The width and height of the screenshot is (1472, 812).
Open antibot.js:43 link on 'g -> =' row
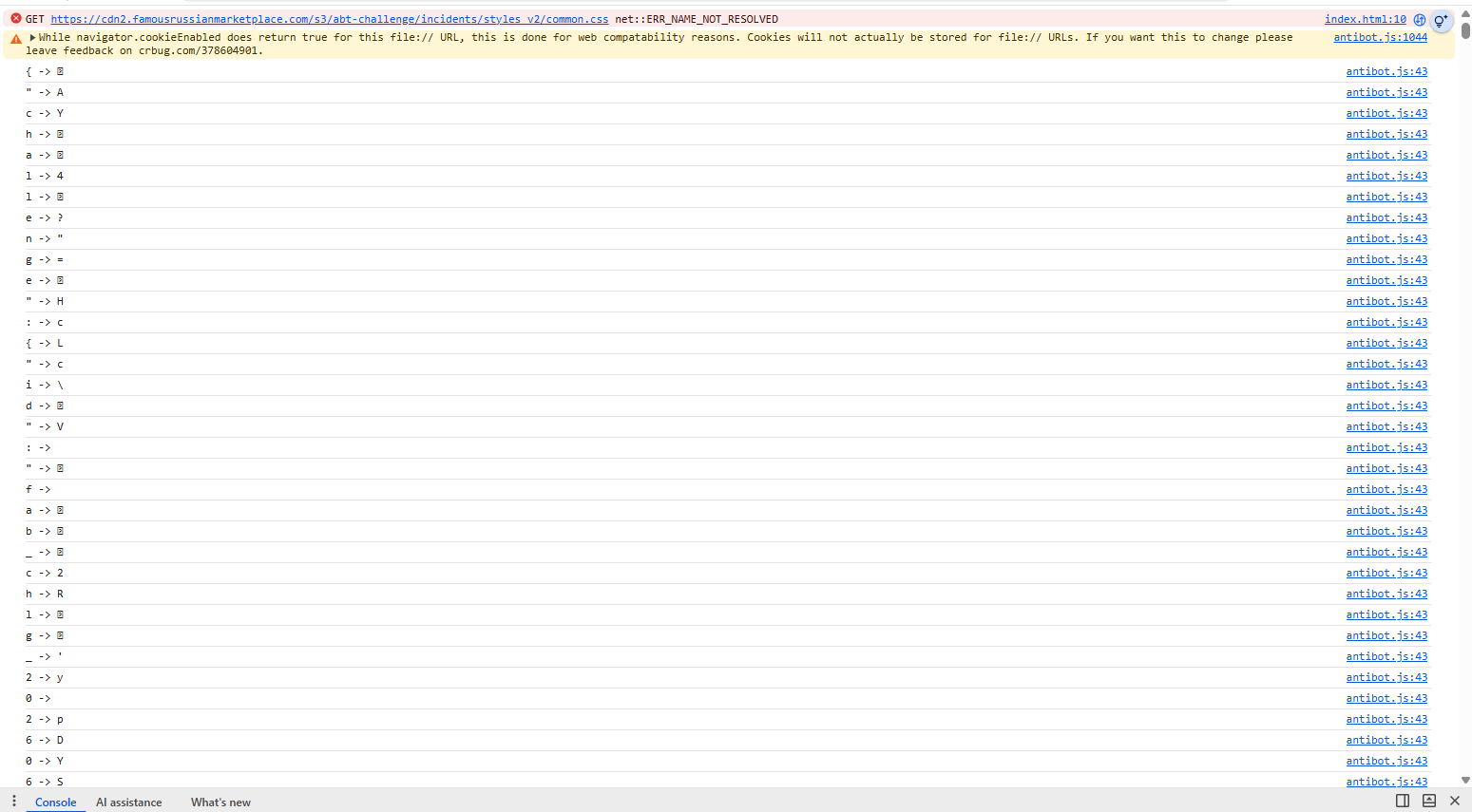(x=1386, y=259)
